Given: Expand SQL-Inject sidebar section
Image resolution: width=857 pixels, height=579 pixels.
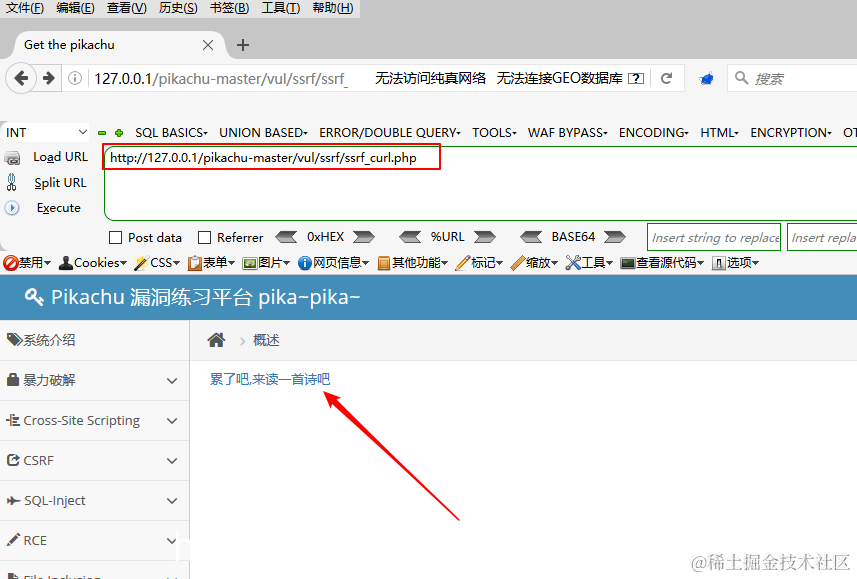Looking at the screenshot, I should coord(95,500).
